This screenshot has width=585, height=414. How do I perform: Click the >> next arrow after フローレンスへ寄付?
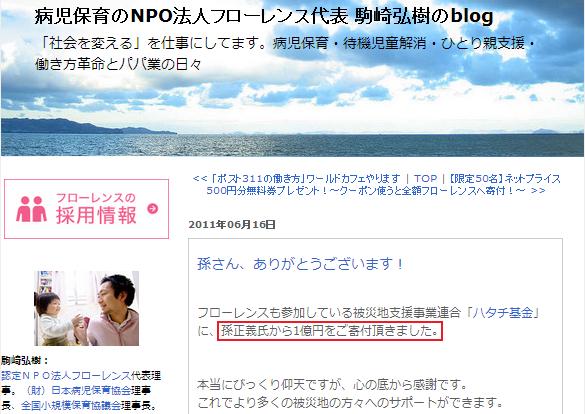tap(538, 191)
